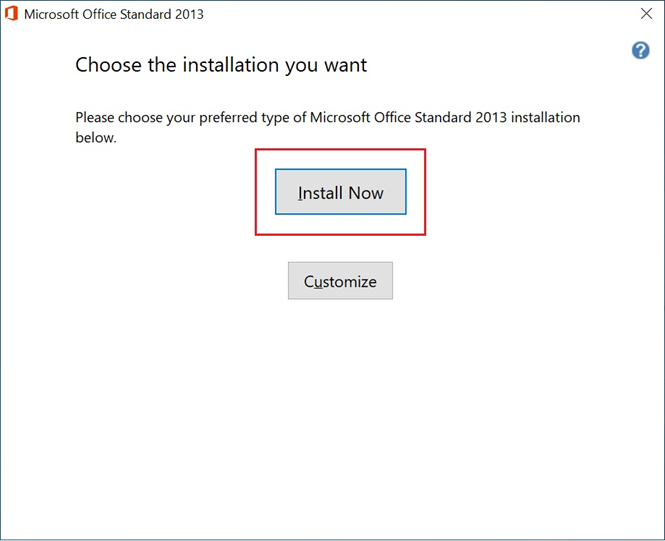Image resolution: width=665 pixels, height=541 pixels.
Task: Choose Customize to pick Office components
Action: (340, 281)
